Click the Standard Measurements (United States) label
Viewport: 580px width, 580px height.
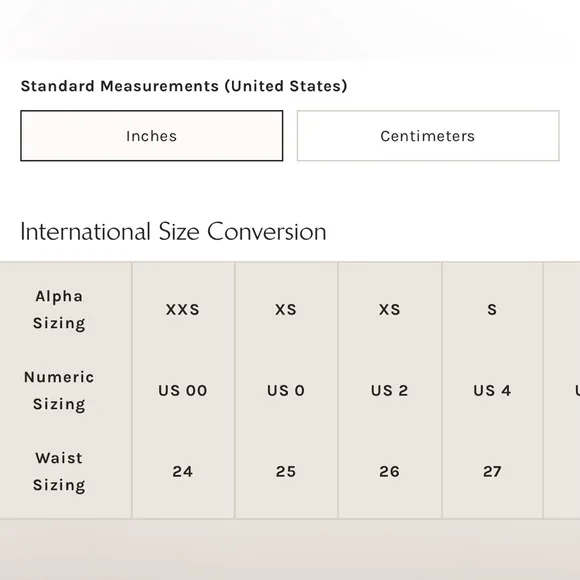tap(184, 86)
